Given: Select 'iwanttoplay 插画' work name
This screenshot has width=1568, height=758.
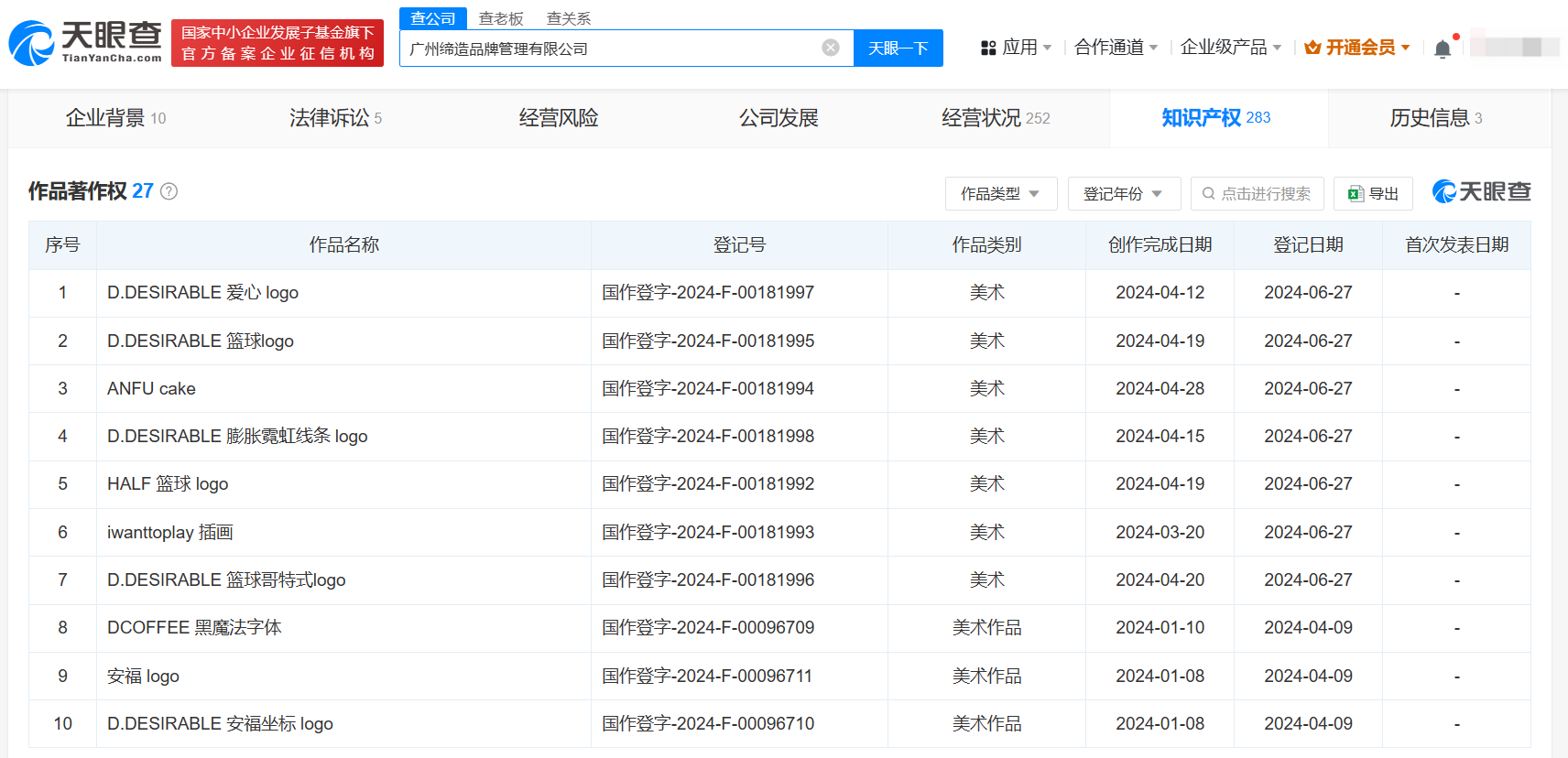Looking at the screenshot, I should pos(170,533).
